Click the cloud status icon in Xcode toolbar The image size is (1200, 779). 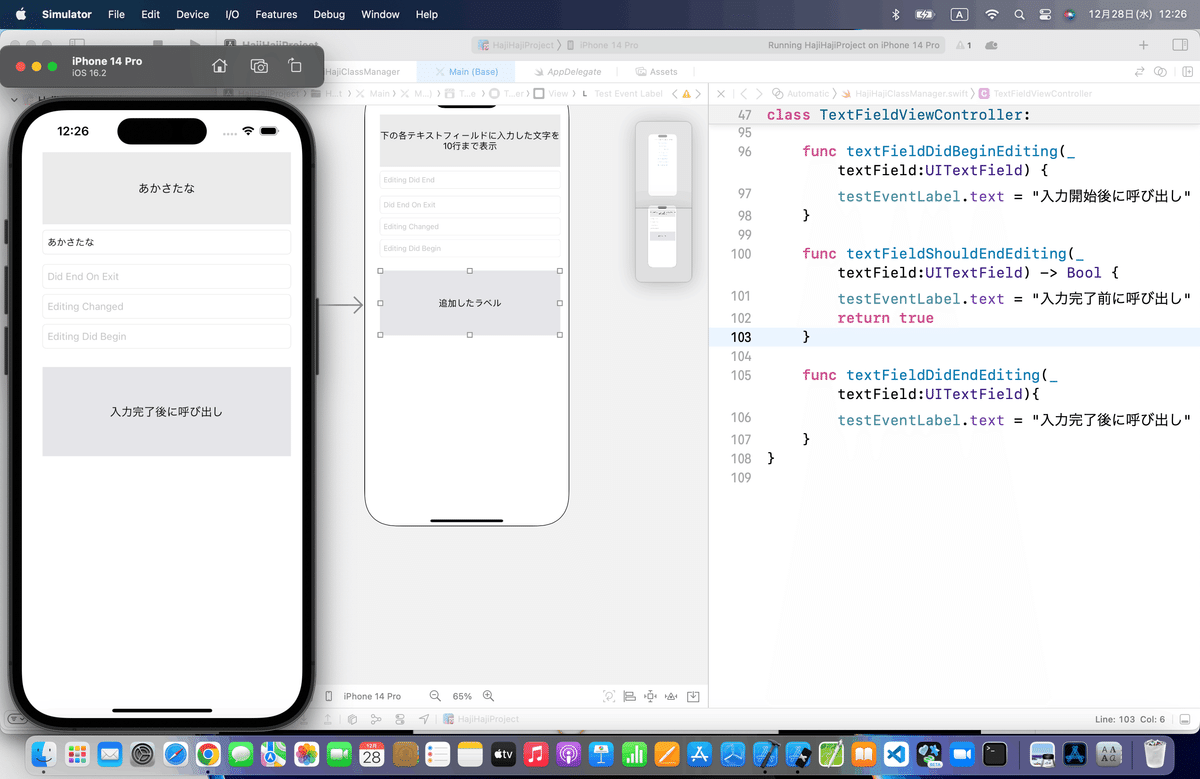click(991, 45)
